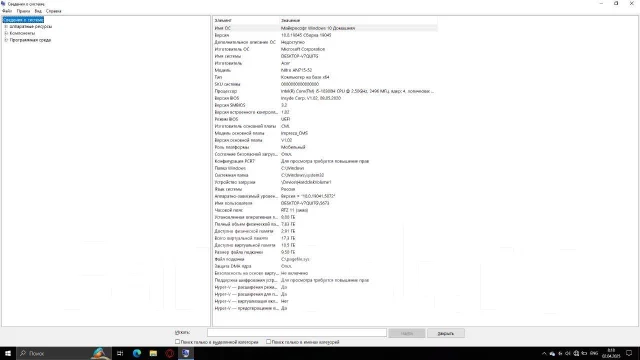640x360 pixels.
Task: Click the search text input field
Action: [x=297, y=333]
